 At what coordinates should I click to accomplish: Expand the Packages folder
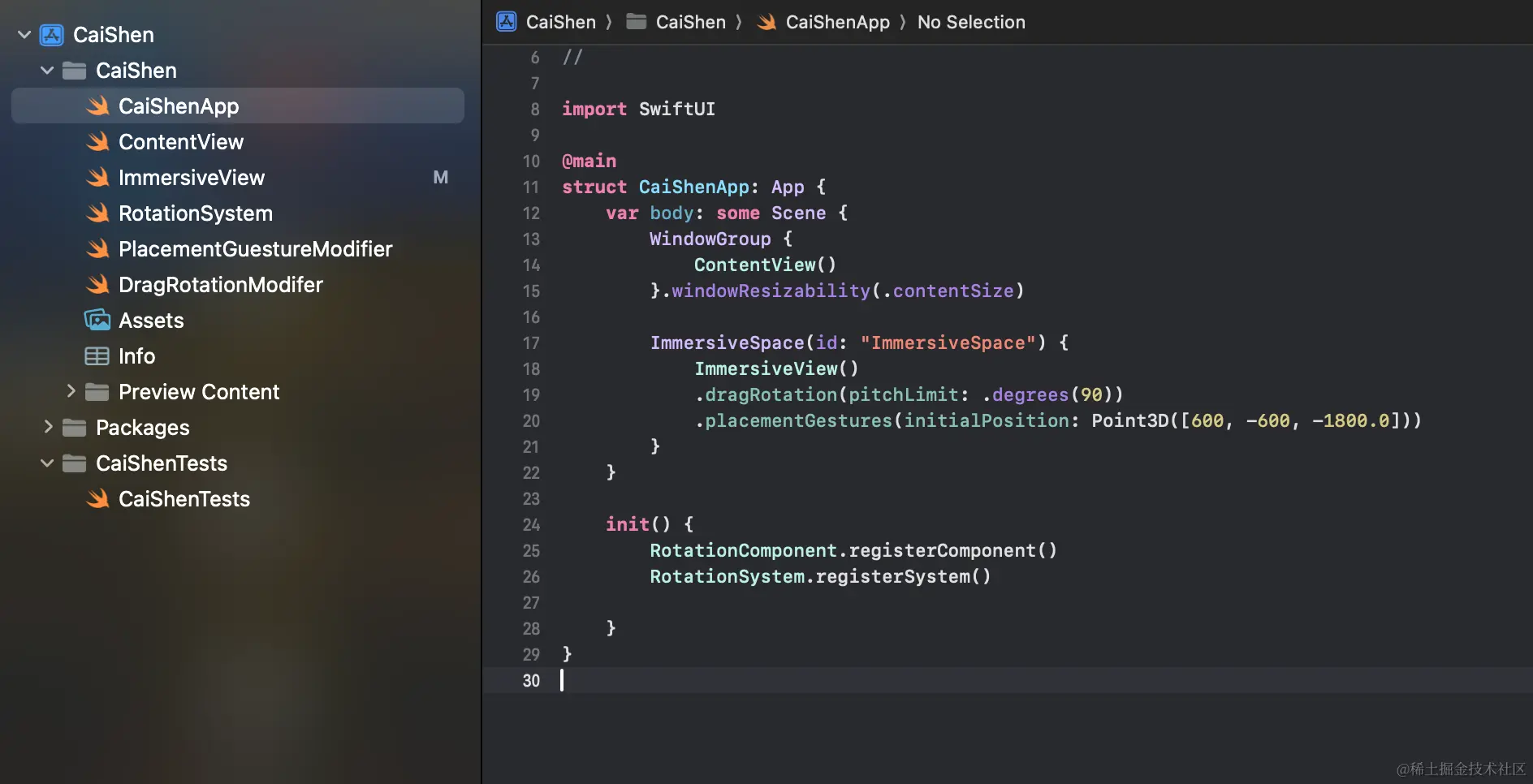(x=48, y=427)
